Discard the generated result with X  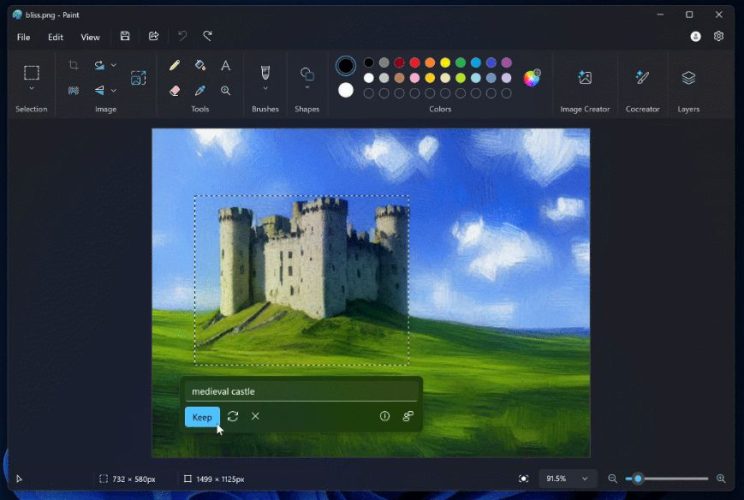[255, 417]
